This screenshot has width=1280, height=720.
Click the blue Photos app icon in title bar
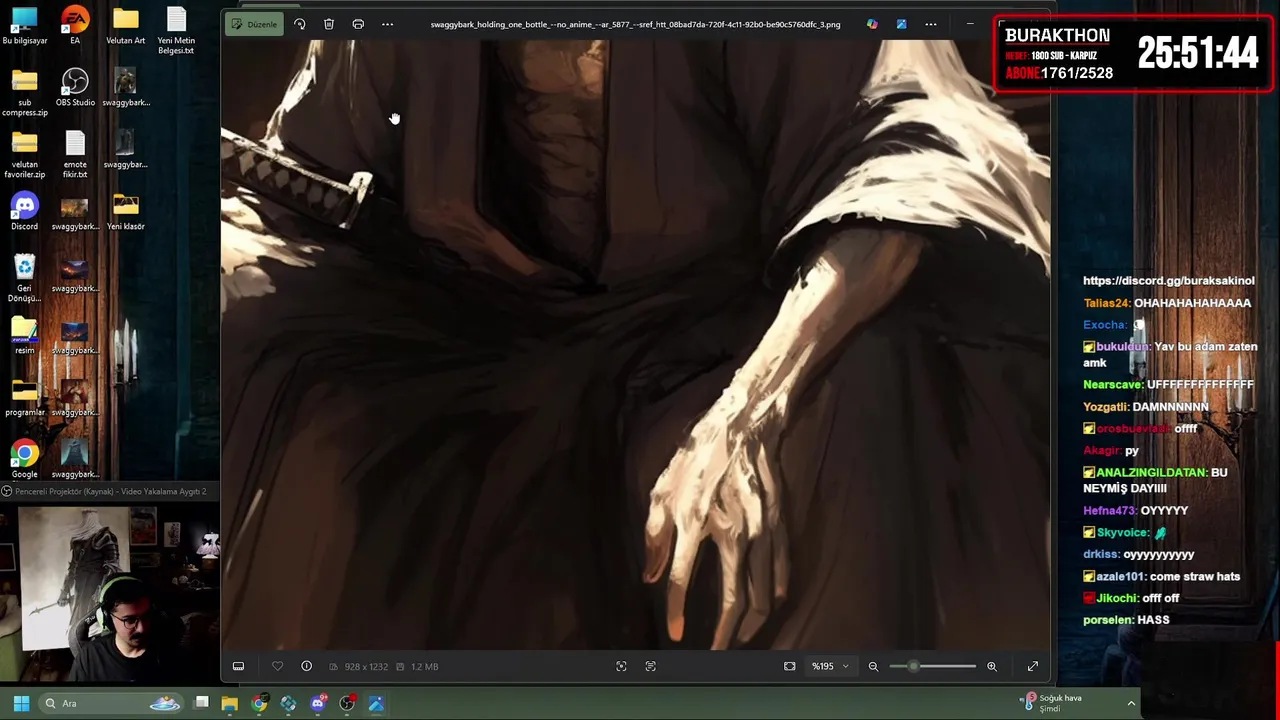click(x=901, y=24)
